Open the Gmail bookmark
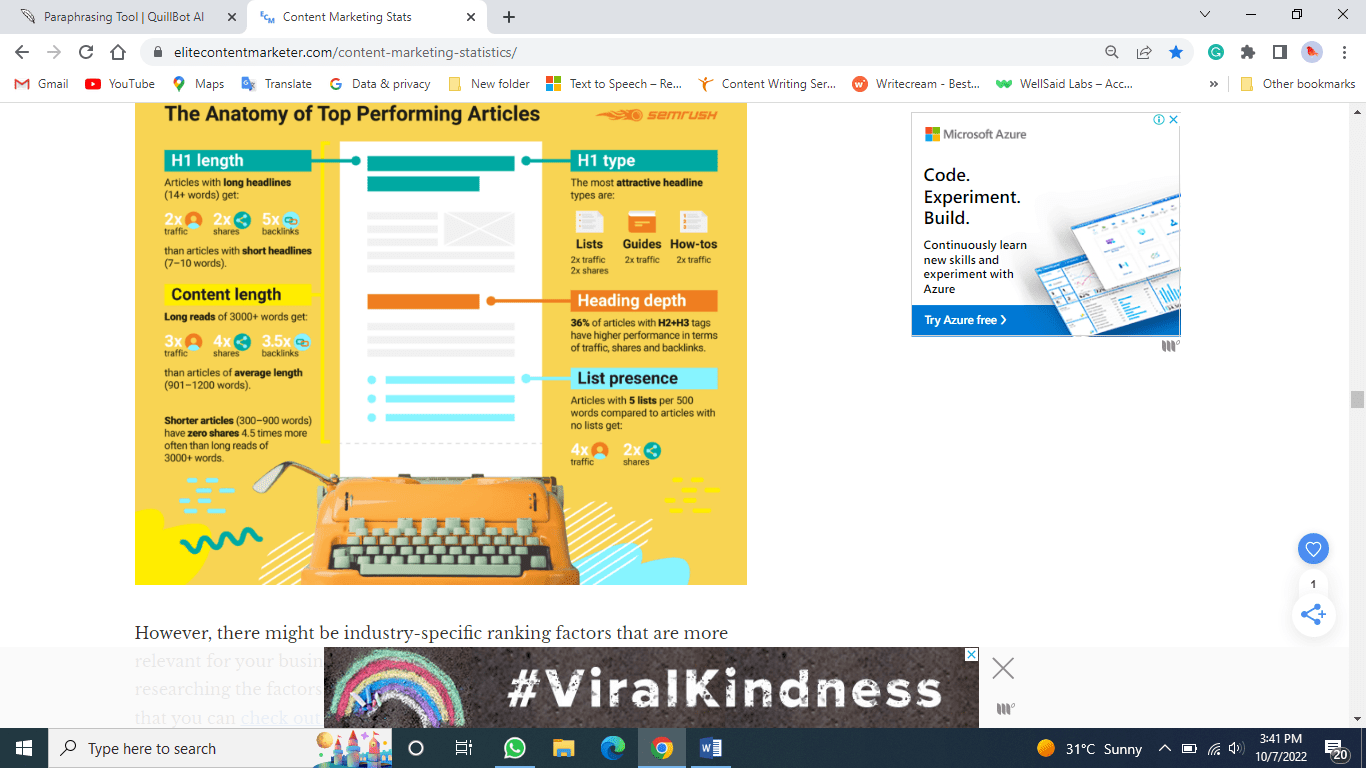Screen dimensions: 1366x768 (x=42, y=84)
